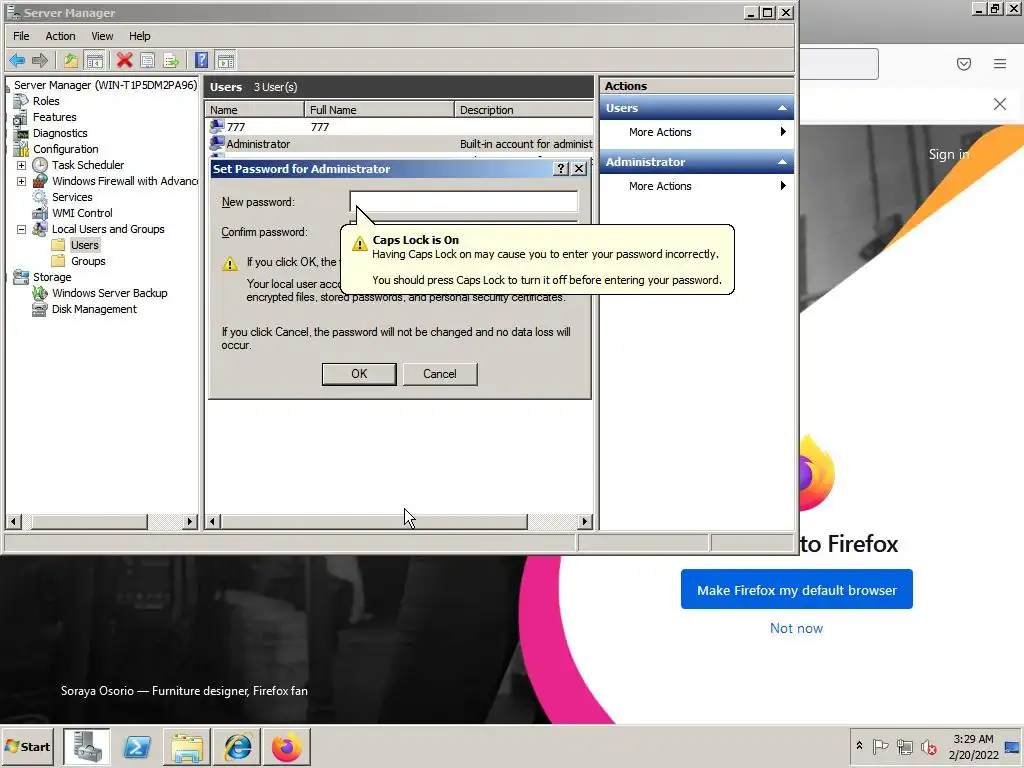Viewport: 1024px width, 768px height.
Task: Select the 777 user row
Action: click(400, 127)
